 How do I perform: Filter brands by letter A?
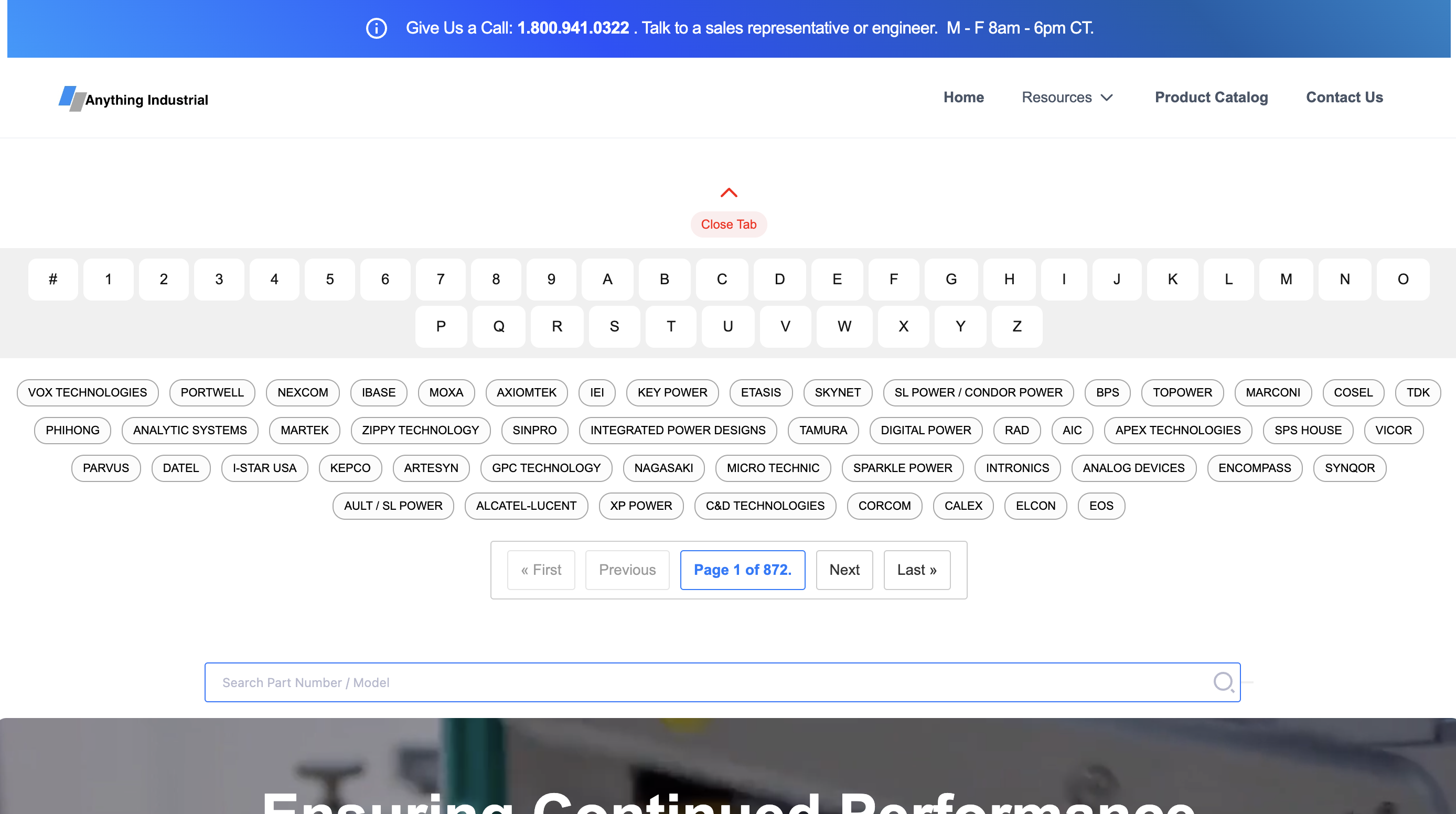coord(607,279)
